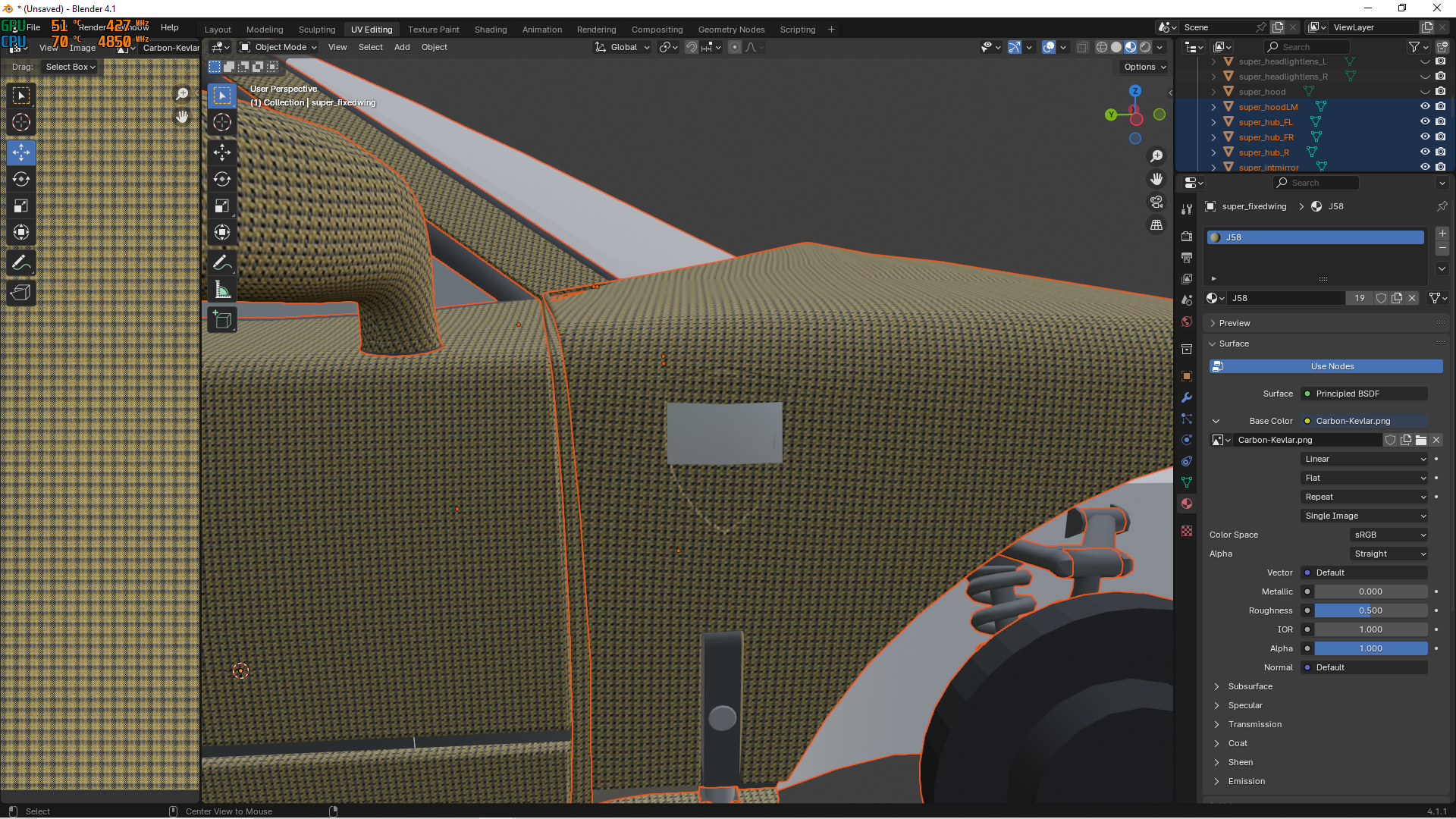Select the Add Cube tool
Image resolution: width=1456 pixels, height=819 pixels.
click(x=222, y=320)
